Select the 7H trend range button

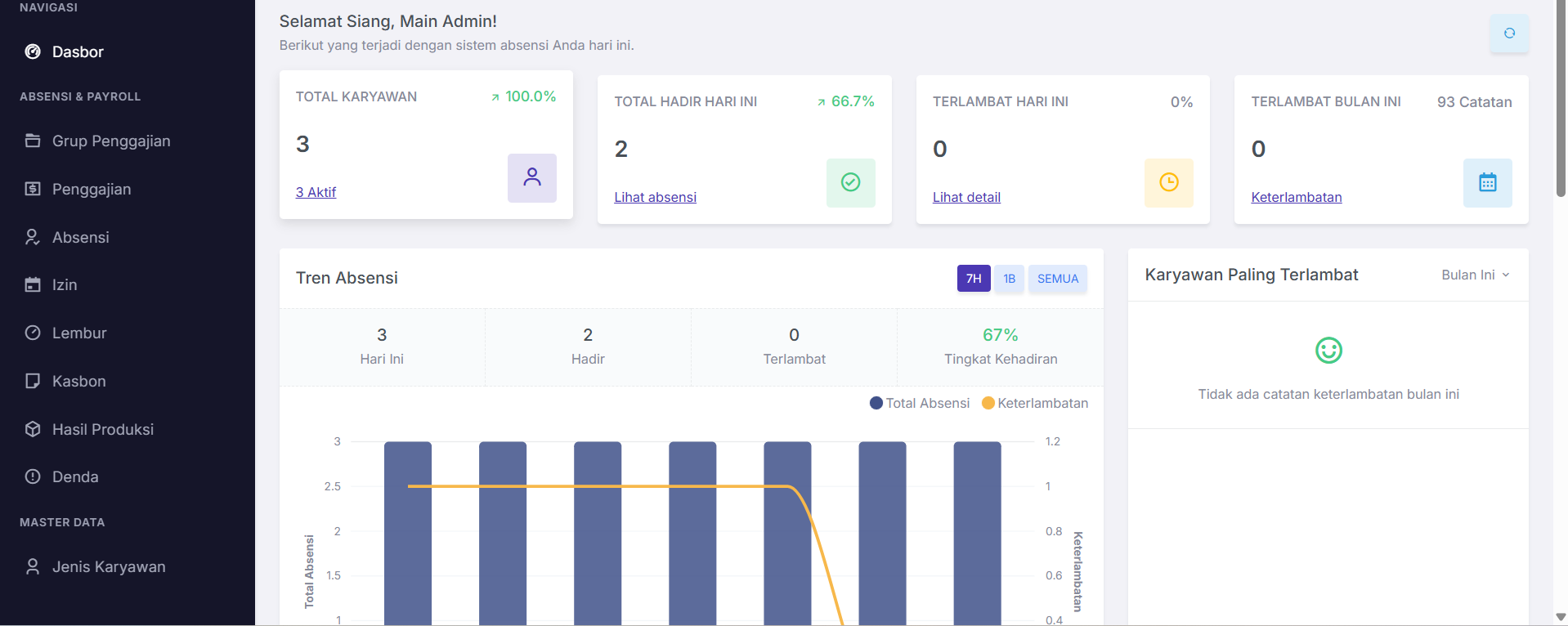tap(974, 279)
